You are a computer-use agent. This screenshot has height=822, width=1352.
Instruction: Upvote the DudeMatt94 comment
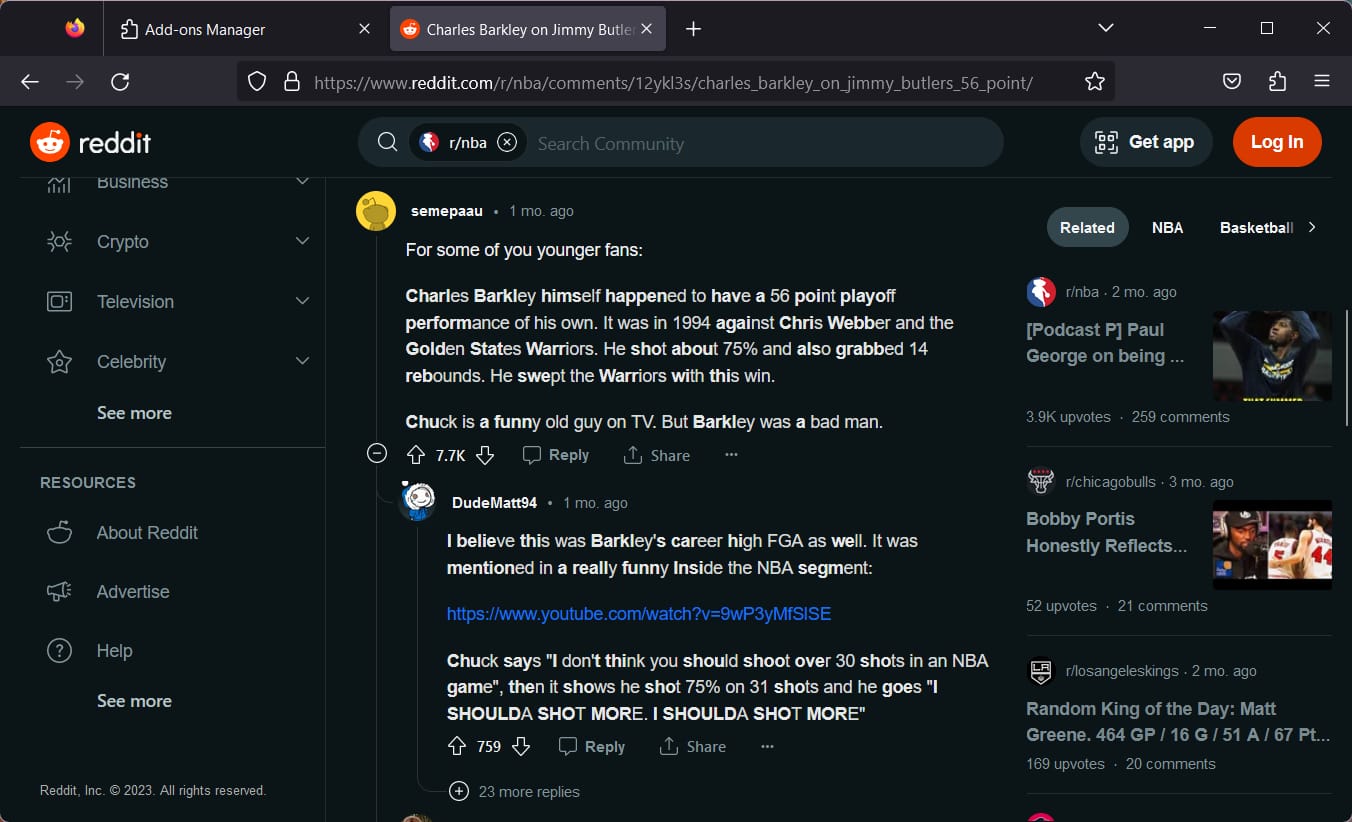coord(457,746)
